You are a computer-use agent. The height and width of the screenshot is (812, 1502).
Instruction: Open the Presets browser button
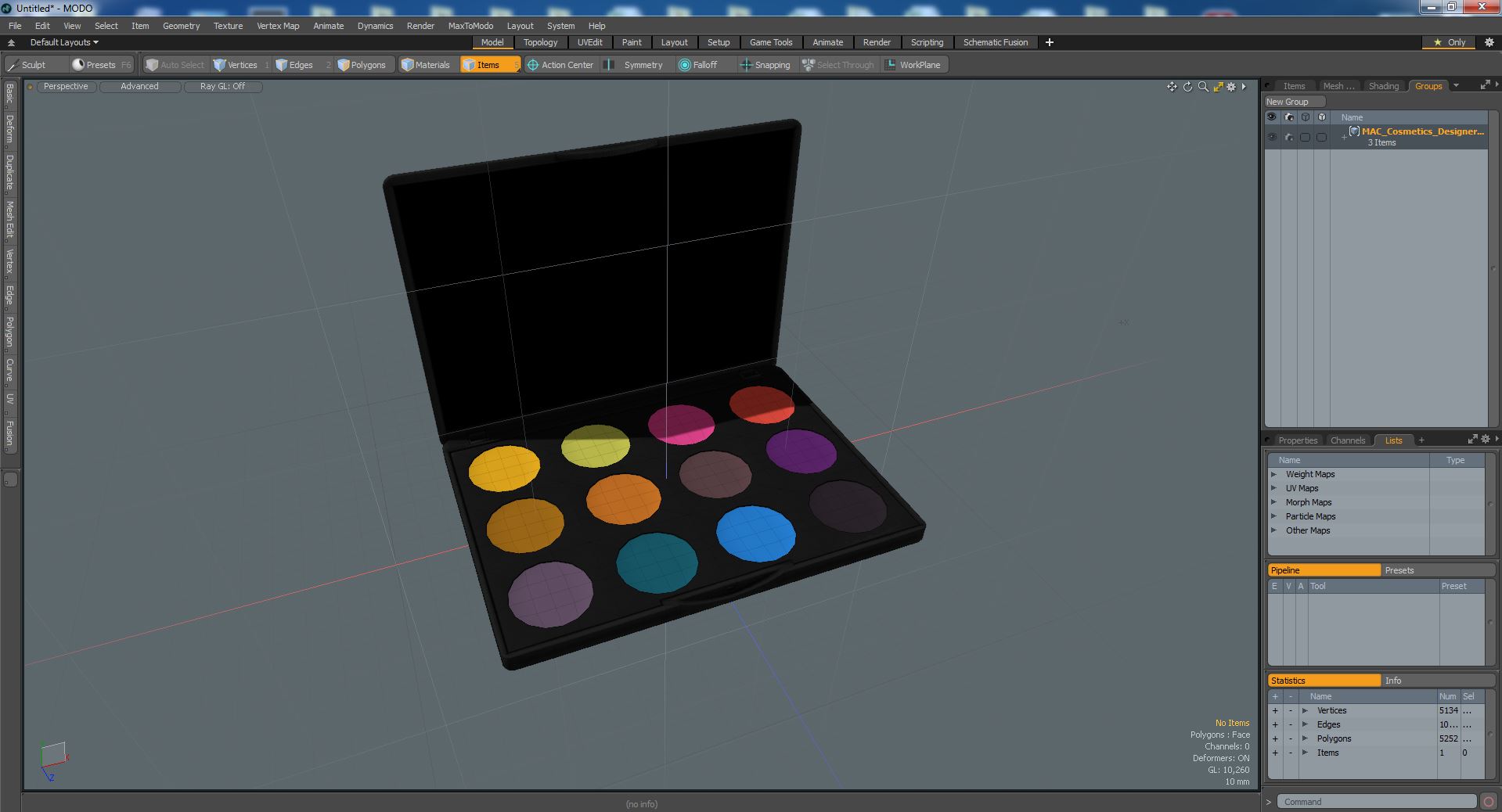(101, 65)
